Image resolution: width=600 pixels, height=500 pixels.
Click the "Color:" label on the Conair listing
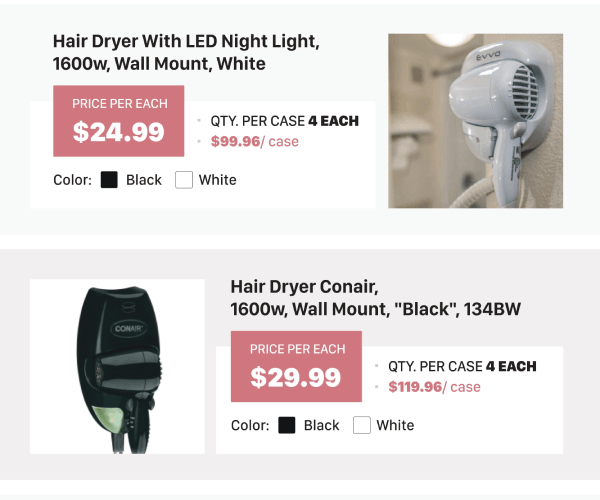[250, 425]
